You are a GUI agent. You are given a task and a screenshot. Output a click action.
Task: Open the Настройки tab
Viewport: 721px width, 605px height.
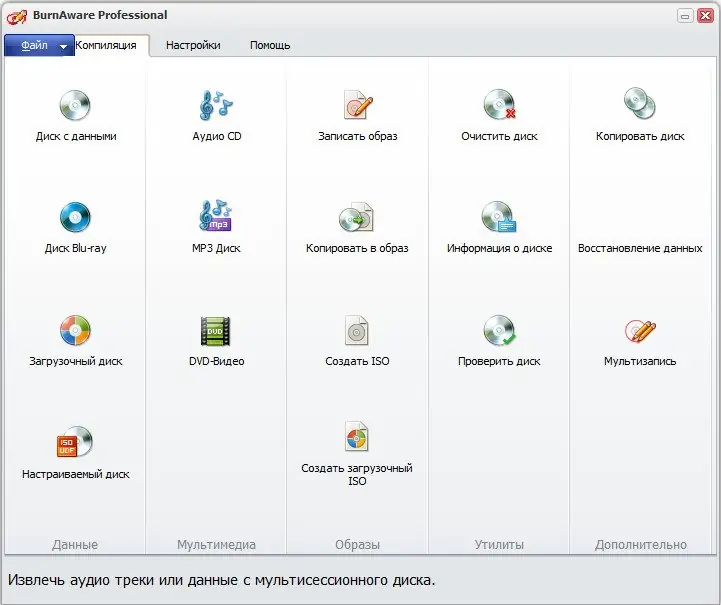[x=193, y=45]
